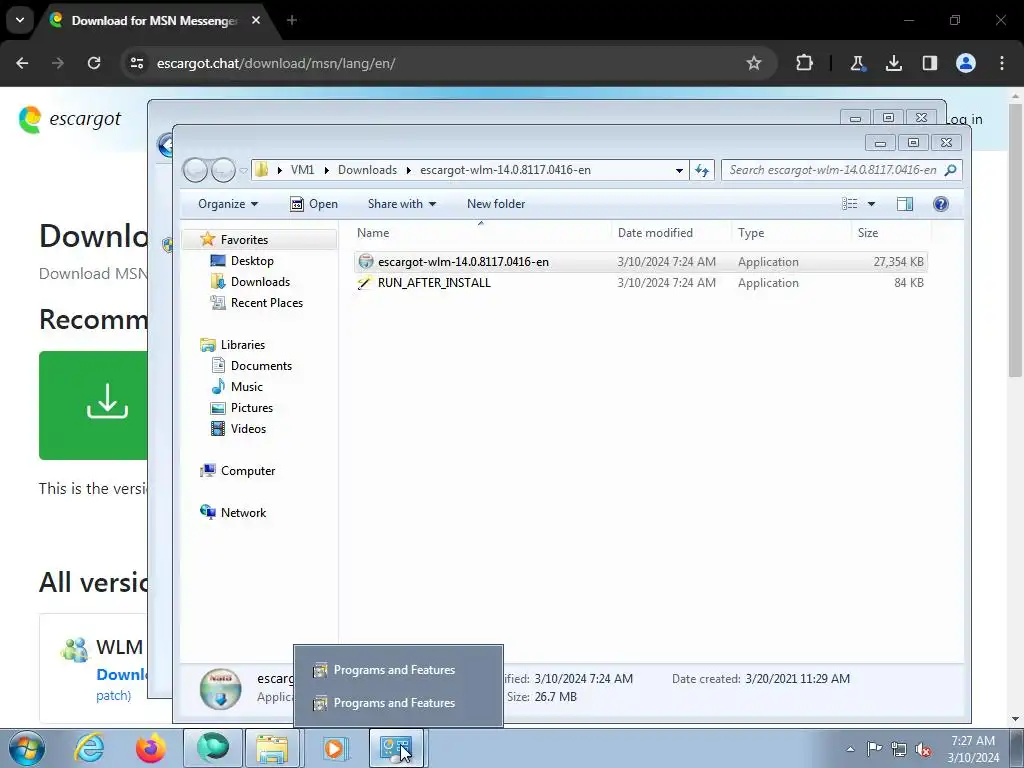This screenshot has height=768, width=1024.
Task: Toggle Chrome side panel icon
Action: (x=929, y=63)
